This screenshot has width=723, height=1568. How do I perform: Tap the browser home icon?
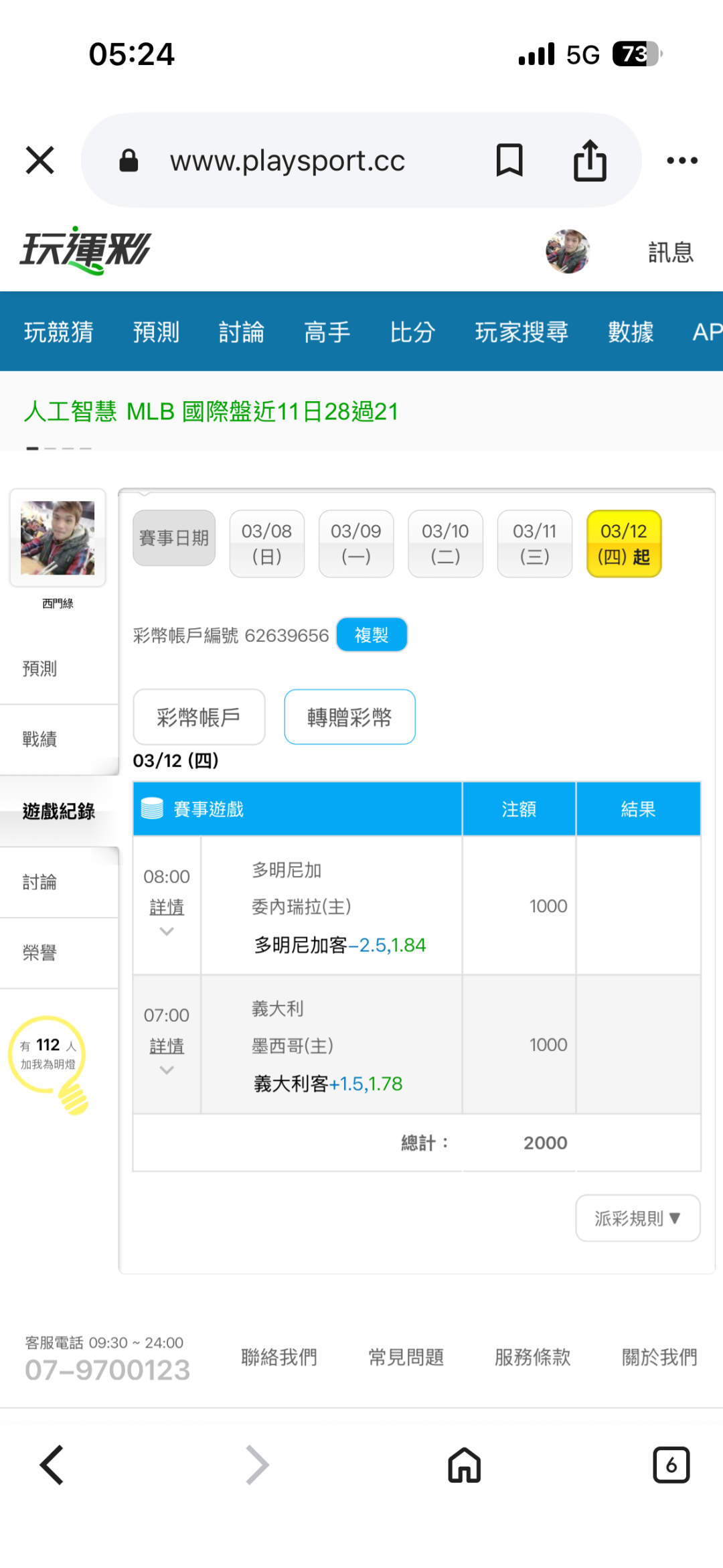coord(465,1465)
